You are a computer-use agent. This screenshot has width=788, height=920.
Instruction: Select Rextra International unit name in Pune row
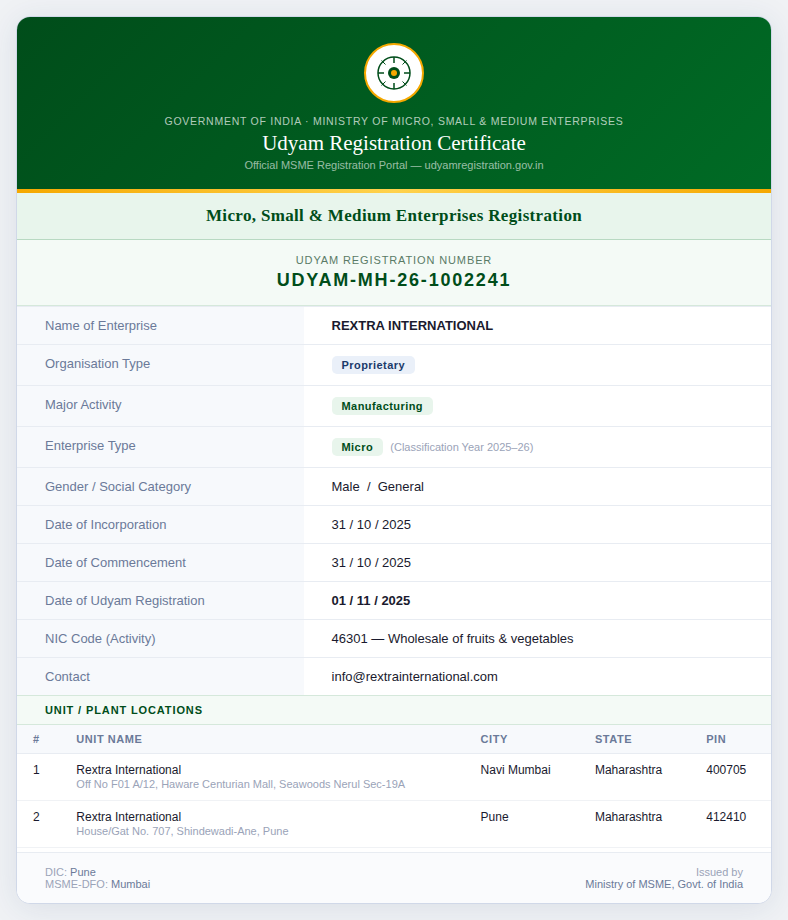128,817
